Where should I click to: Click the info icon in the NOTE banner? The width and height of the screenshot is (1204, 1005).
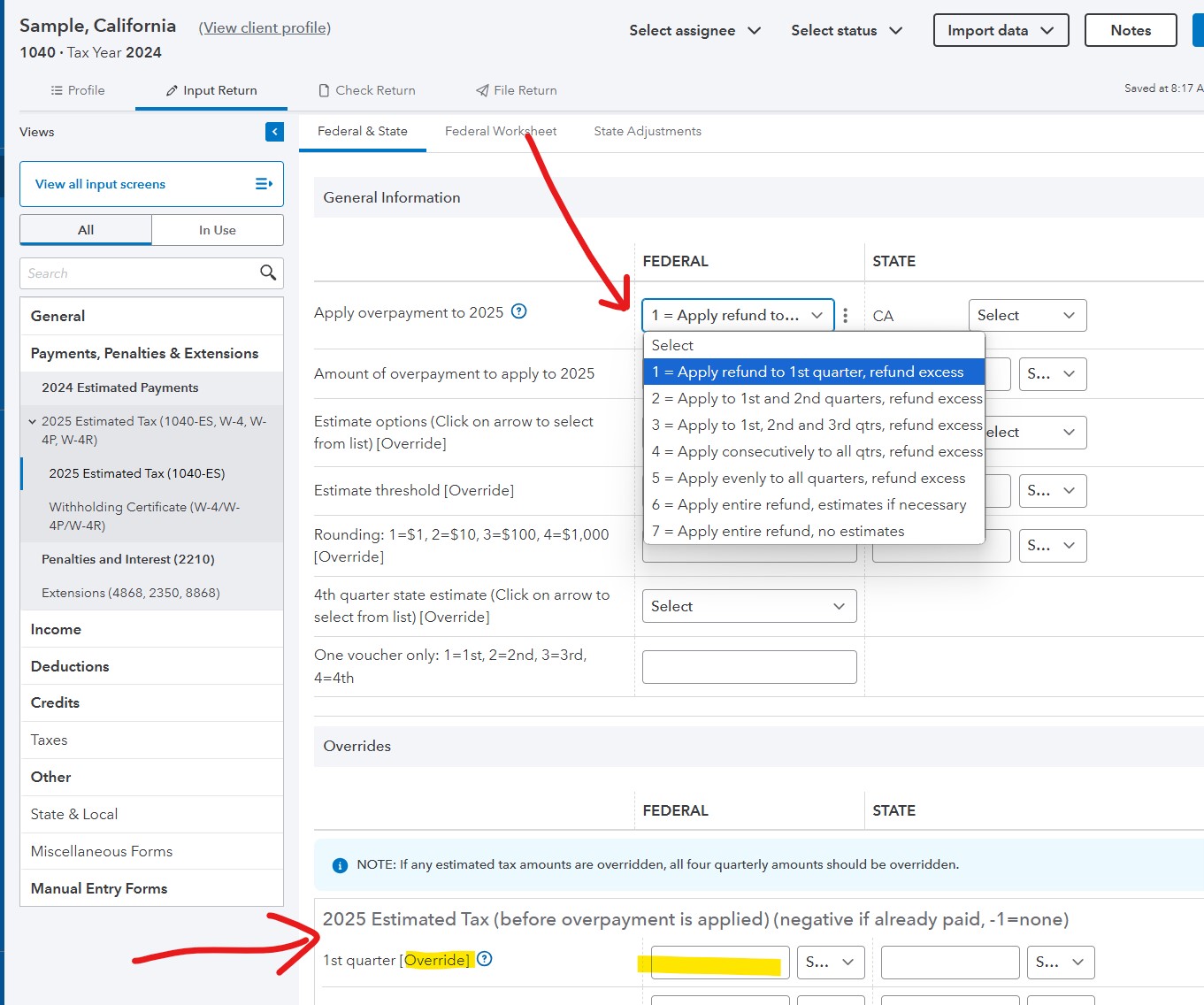coord(339,865)
